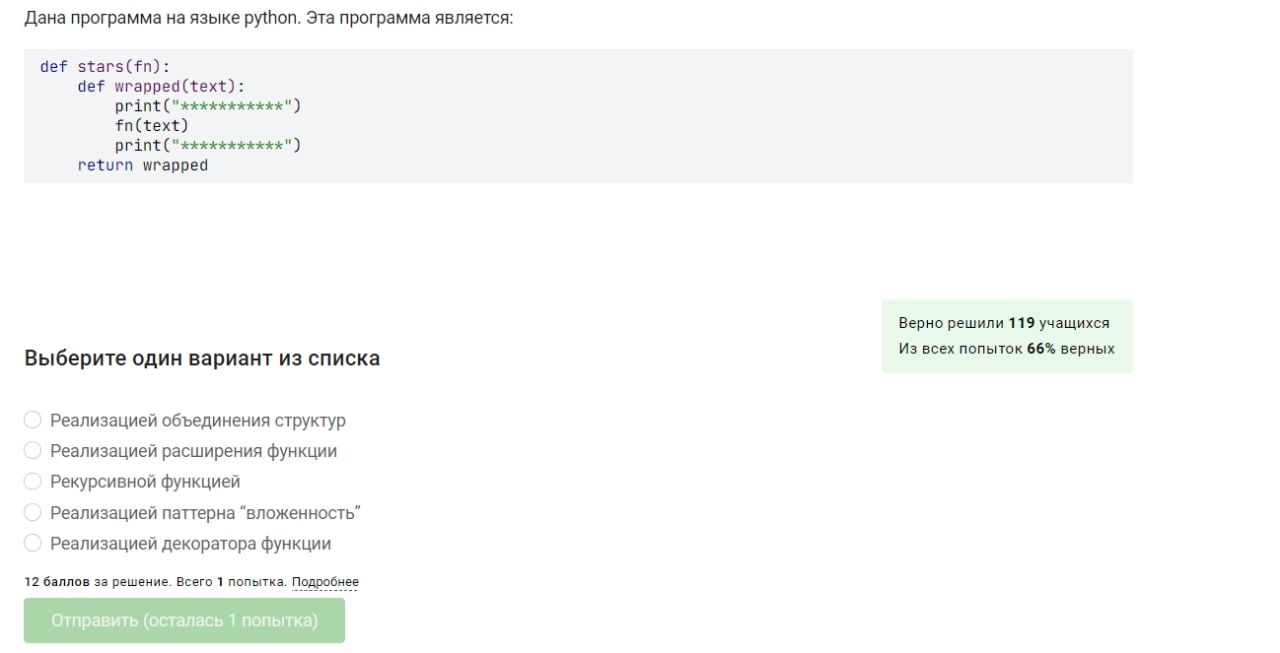The height and width of the screenshot is (653, 1280).
Task: Choose the "Реализацией расширения функции" radio button
Action: click(x=33, y=451)
